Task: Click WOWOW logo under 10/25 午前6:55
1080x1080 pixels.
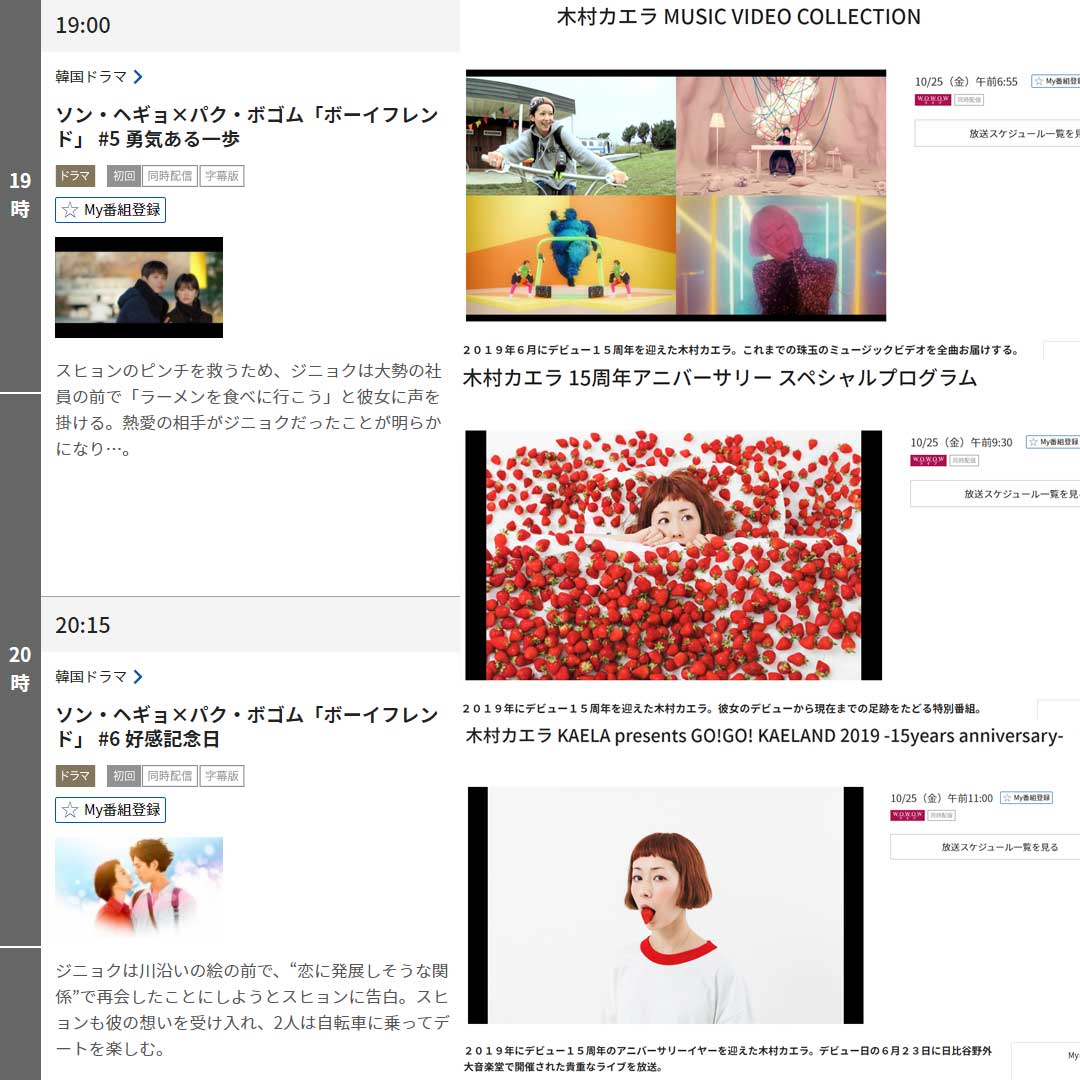Action: click(933, 99)
